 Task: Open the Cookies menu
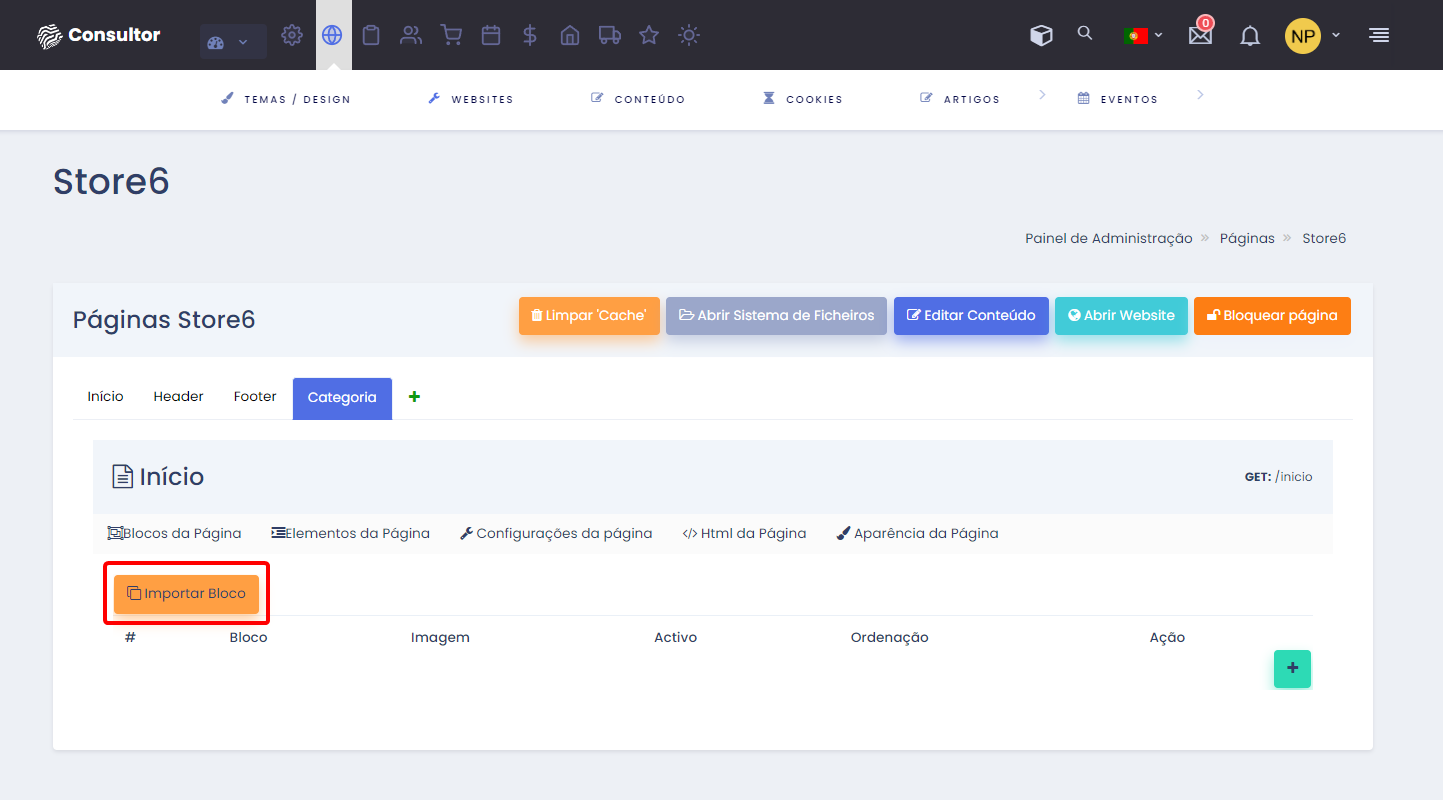tap(803, 99)
